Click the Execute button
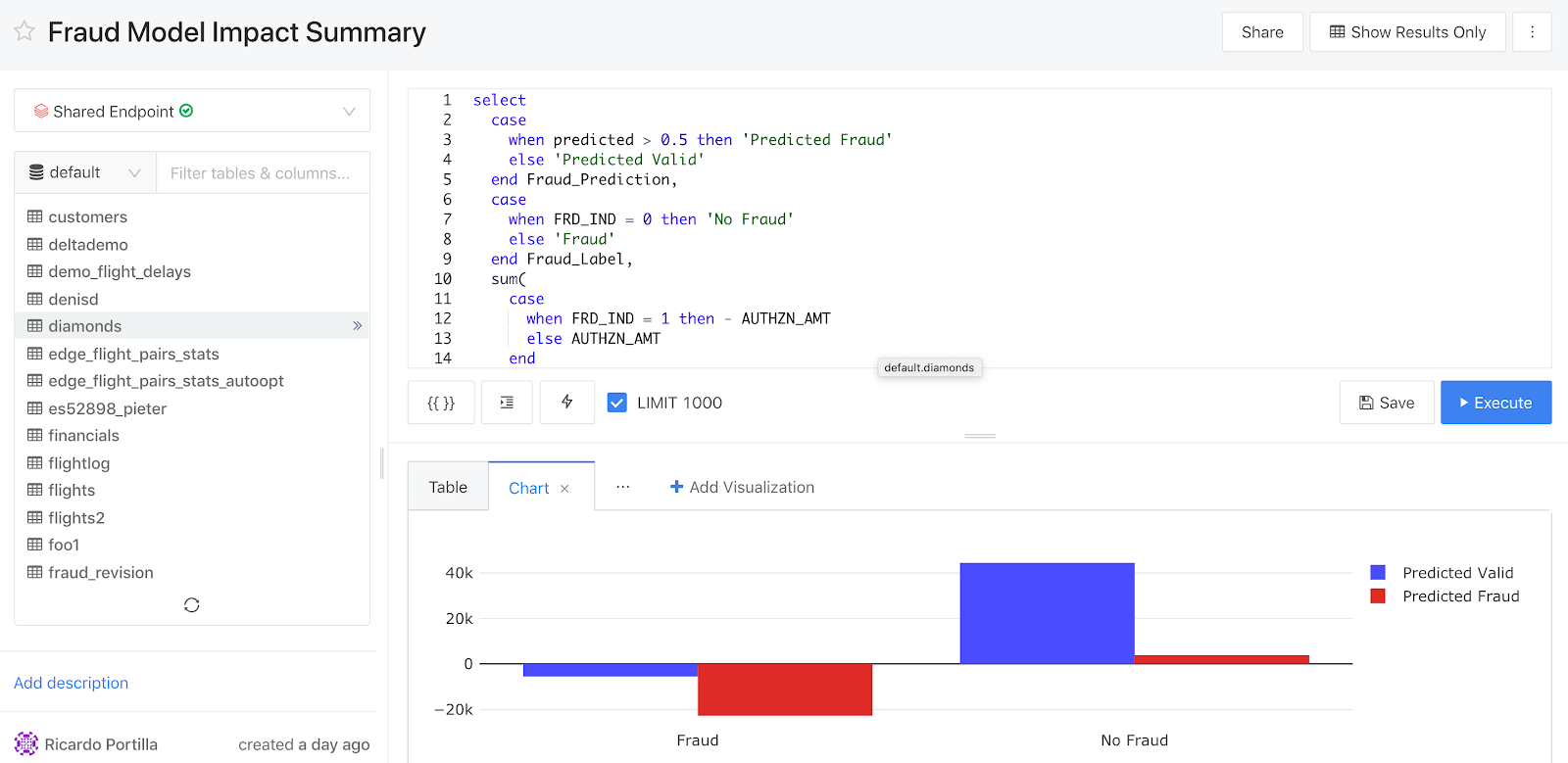 click(1495, 403)
